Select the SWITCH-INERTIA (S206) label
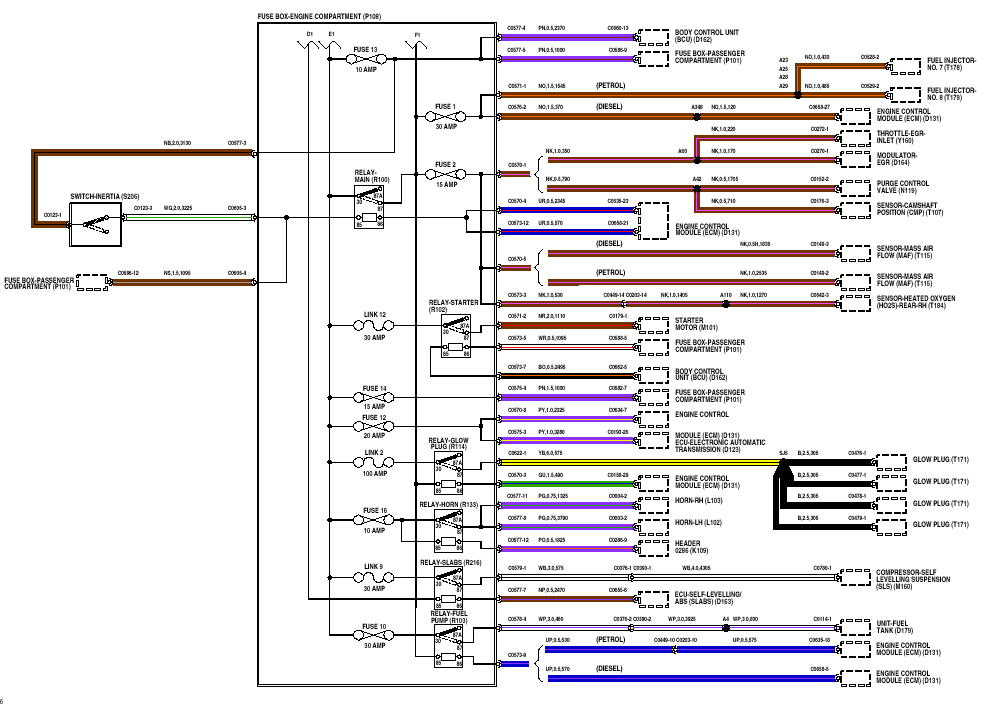 coord(104,196)
